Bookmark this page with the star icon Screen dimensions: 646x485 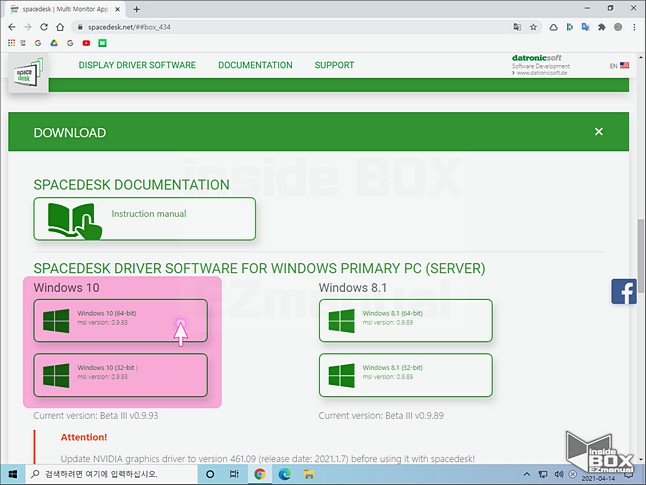point(534,27)
